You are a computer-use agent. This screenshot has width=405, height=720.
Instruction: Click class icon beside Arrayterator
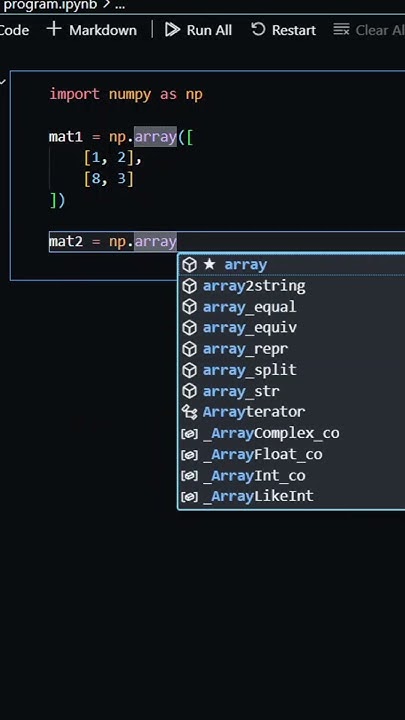(189, 412)
